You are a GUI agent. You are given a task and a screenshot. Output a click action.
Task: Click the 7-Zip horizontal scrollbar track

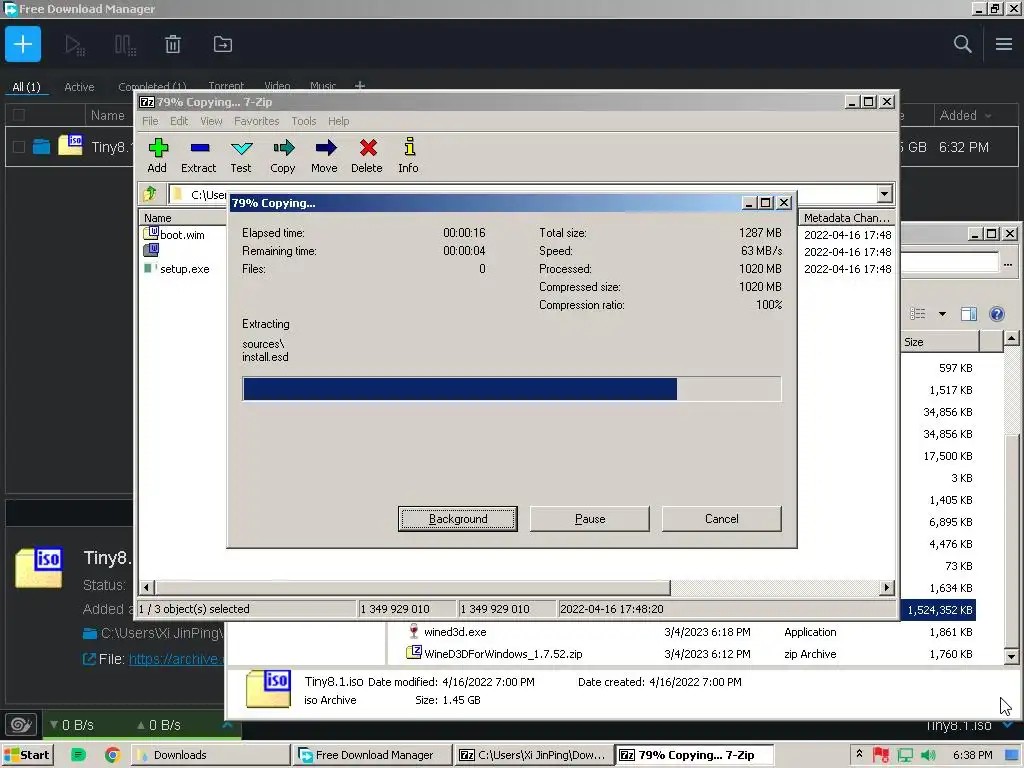(x=775, y=587)
